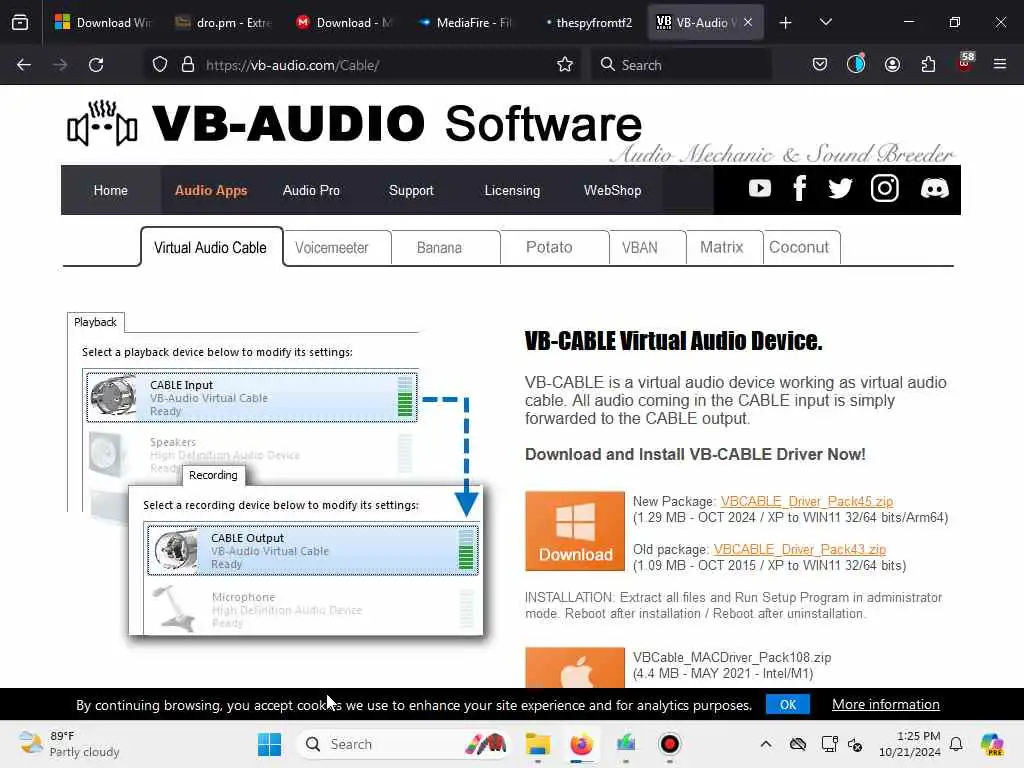Click the orange Apple Mac download icon

(x=575, y=667)
